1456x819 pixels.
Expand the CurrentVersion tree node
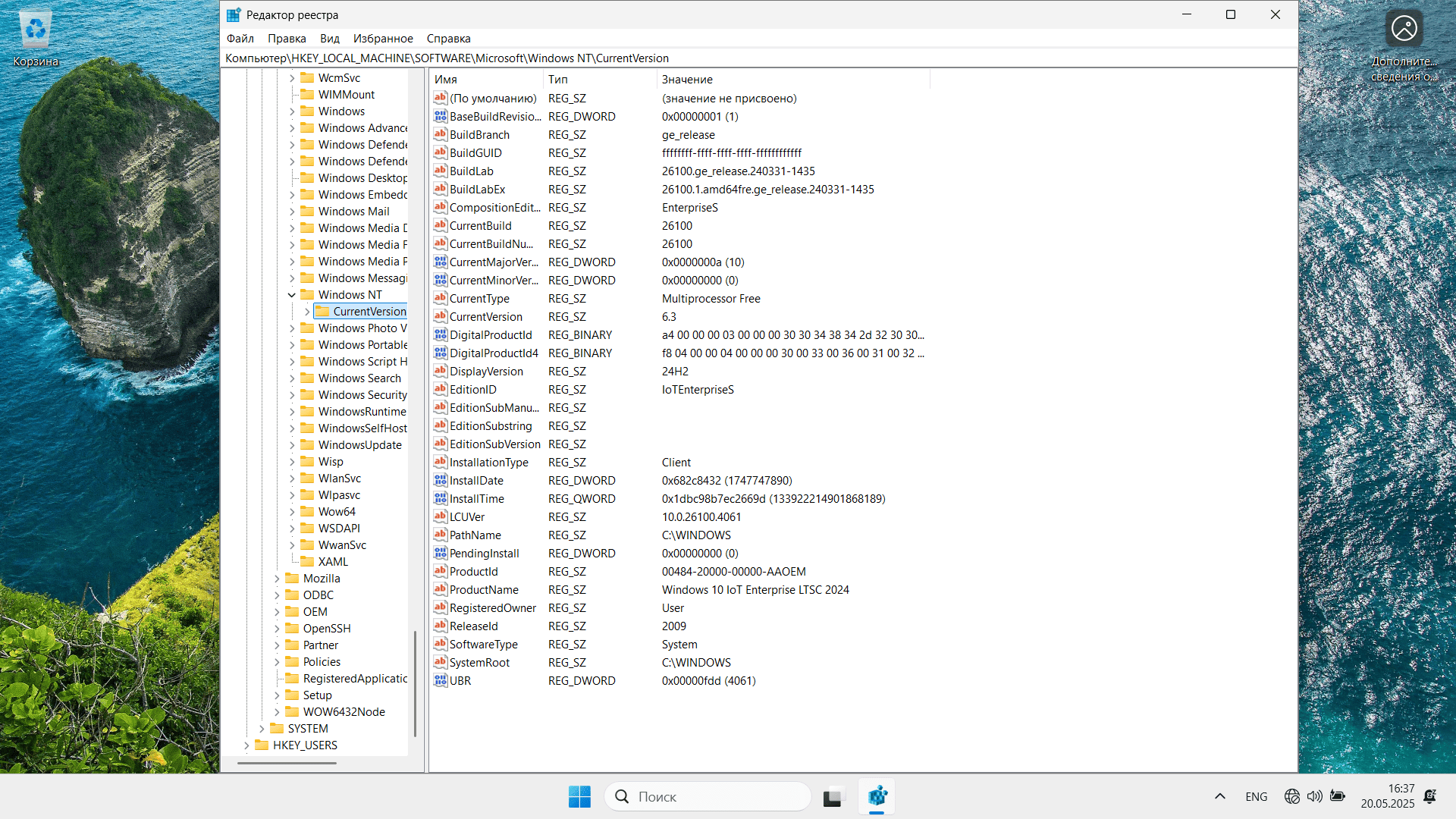[307, 312]
